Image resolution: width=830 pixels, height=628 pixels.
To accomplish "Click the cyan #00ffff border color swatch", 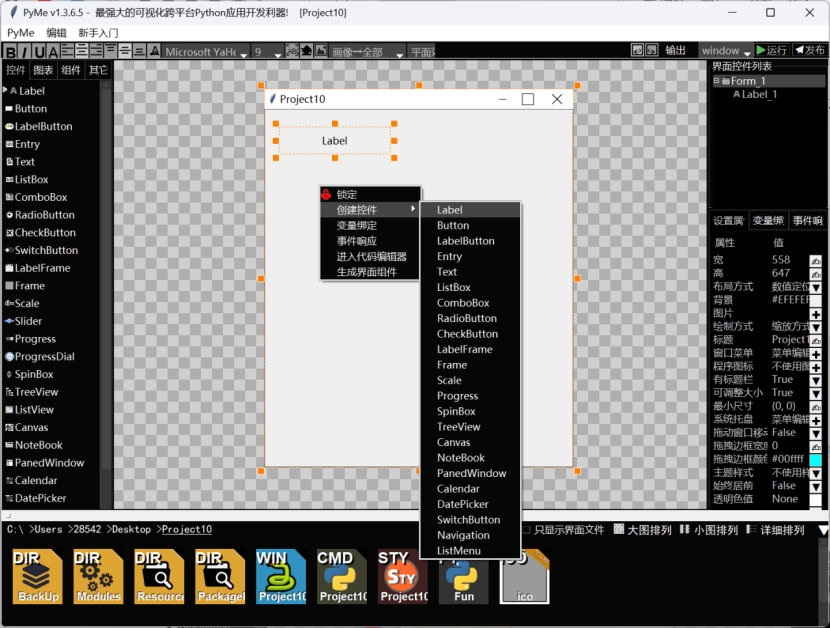I will [816, 460].
